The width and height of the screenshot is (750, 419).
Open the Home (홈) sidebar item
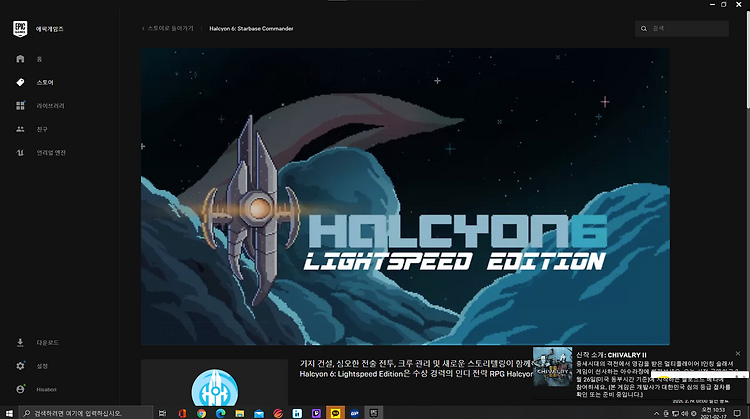point(39,59)
